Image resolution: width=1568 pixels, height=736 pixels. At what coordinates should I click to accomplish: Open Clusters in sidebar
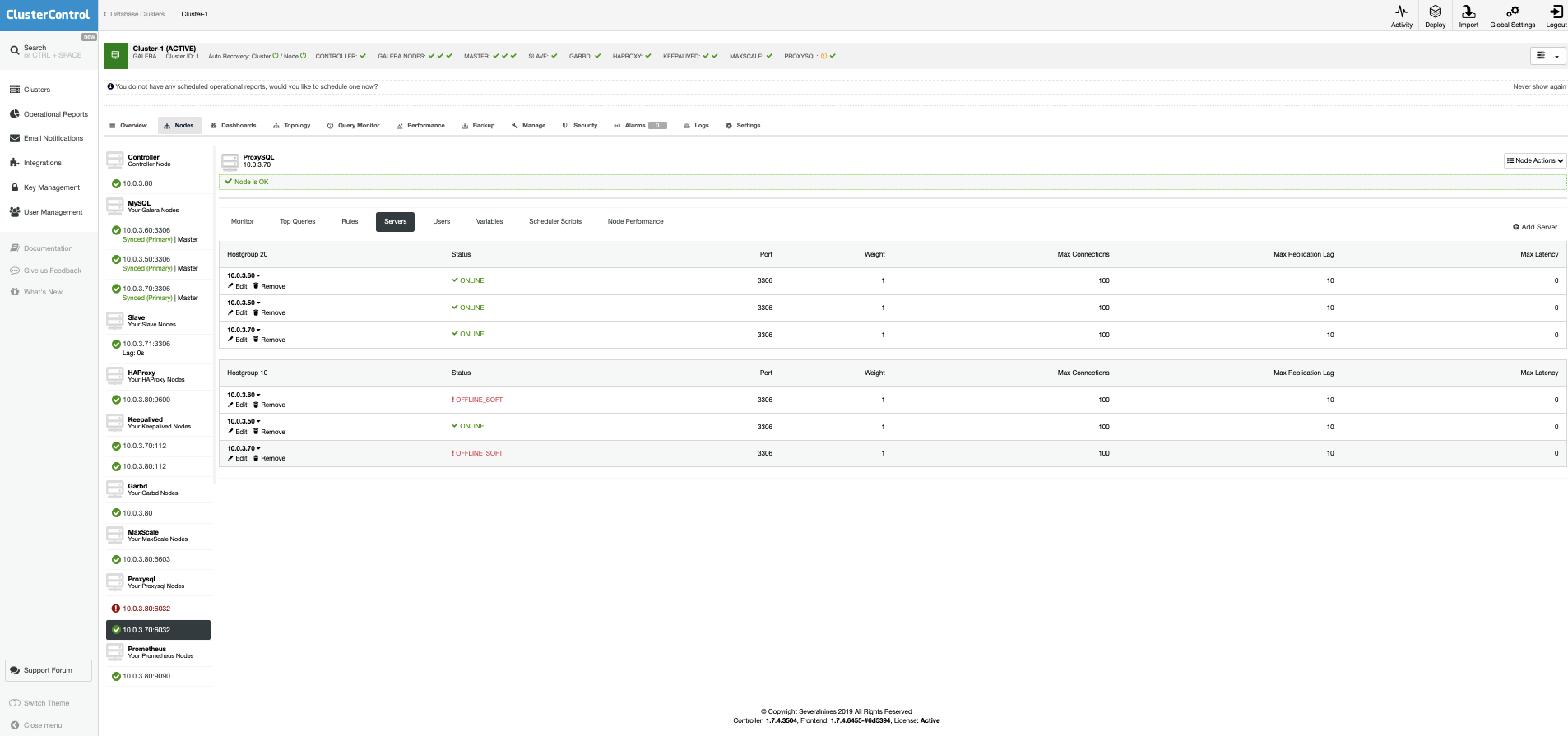point(30,90)
